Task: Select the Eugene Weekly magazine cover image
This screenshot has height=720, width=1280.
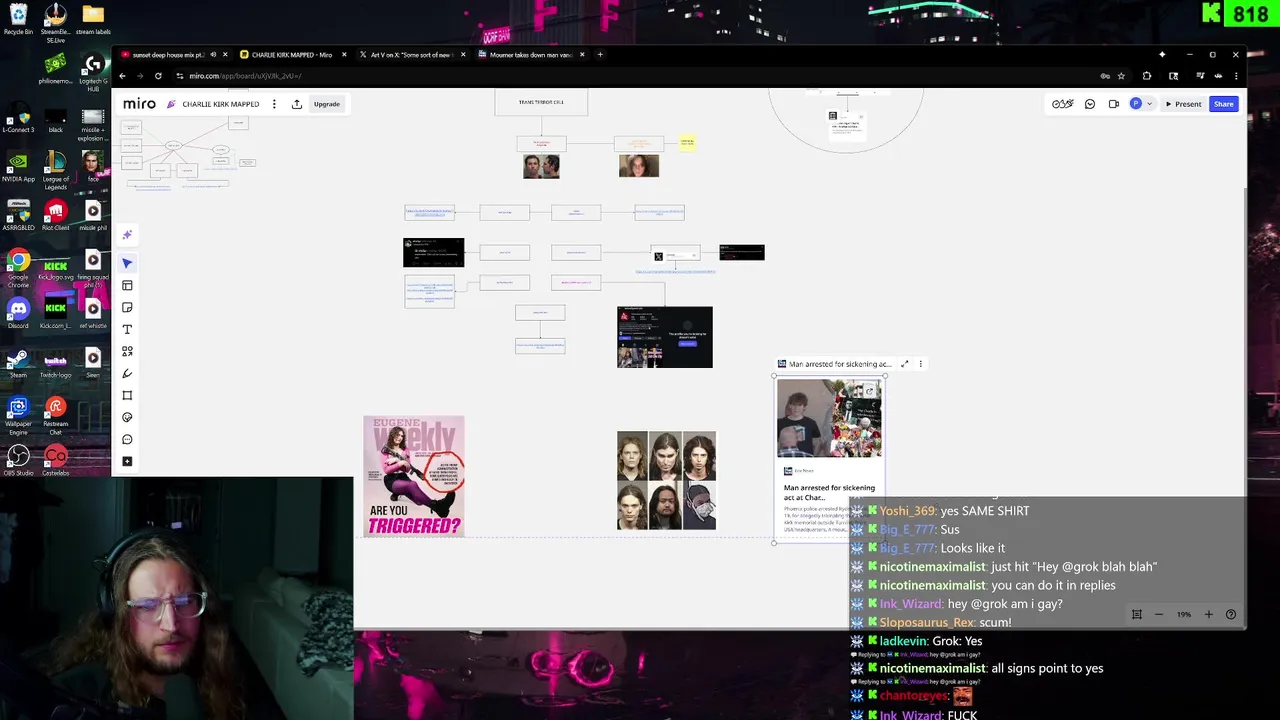Action: coord(414,476)
